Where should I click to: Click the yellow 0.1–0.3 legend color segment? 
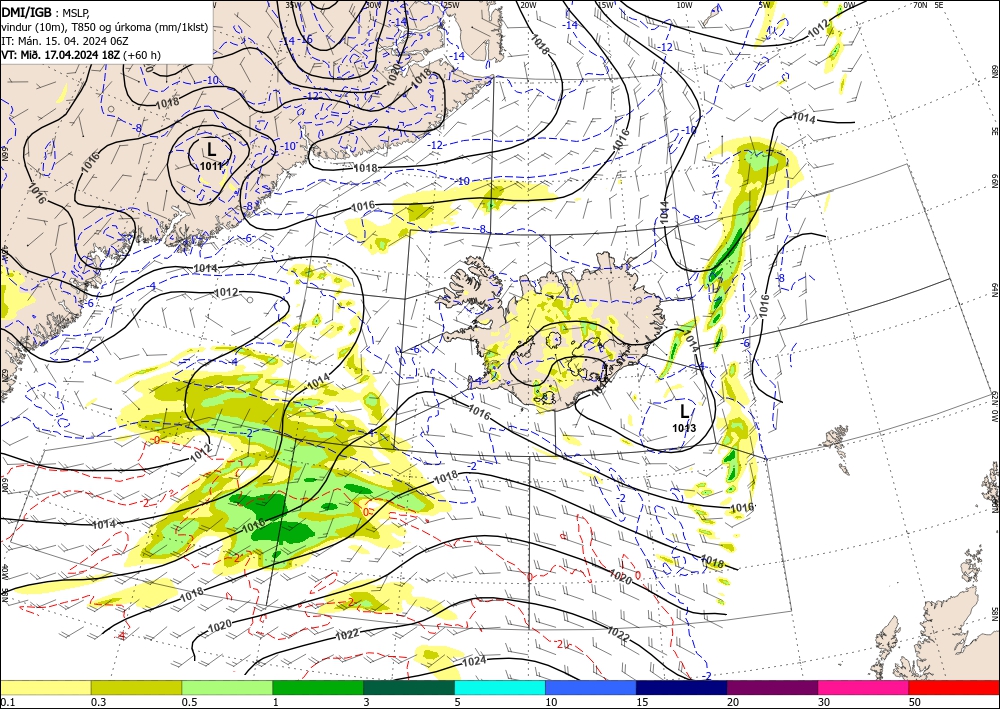(45, 687)
